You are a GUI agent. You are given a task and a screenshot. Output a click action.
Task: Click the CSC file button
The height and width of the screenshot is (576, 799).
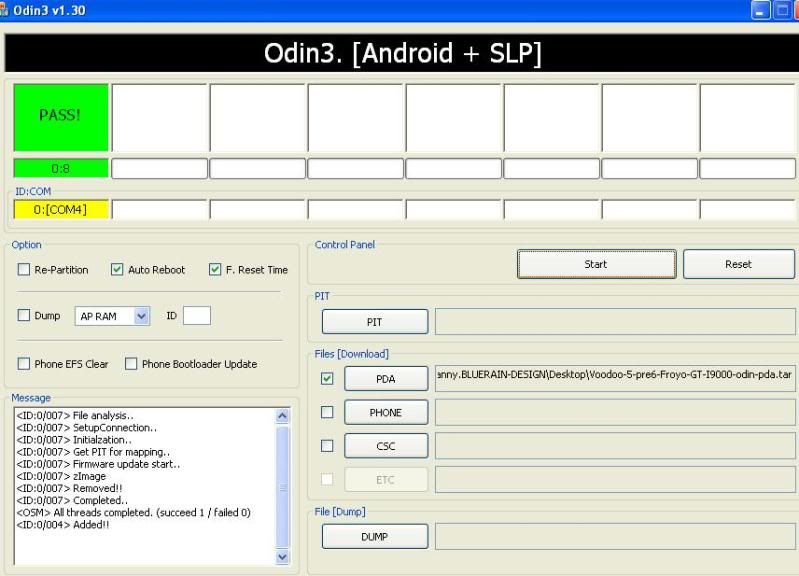click(x=386, y=446)
